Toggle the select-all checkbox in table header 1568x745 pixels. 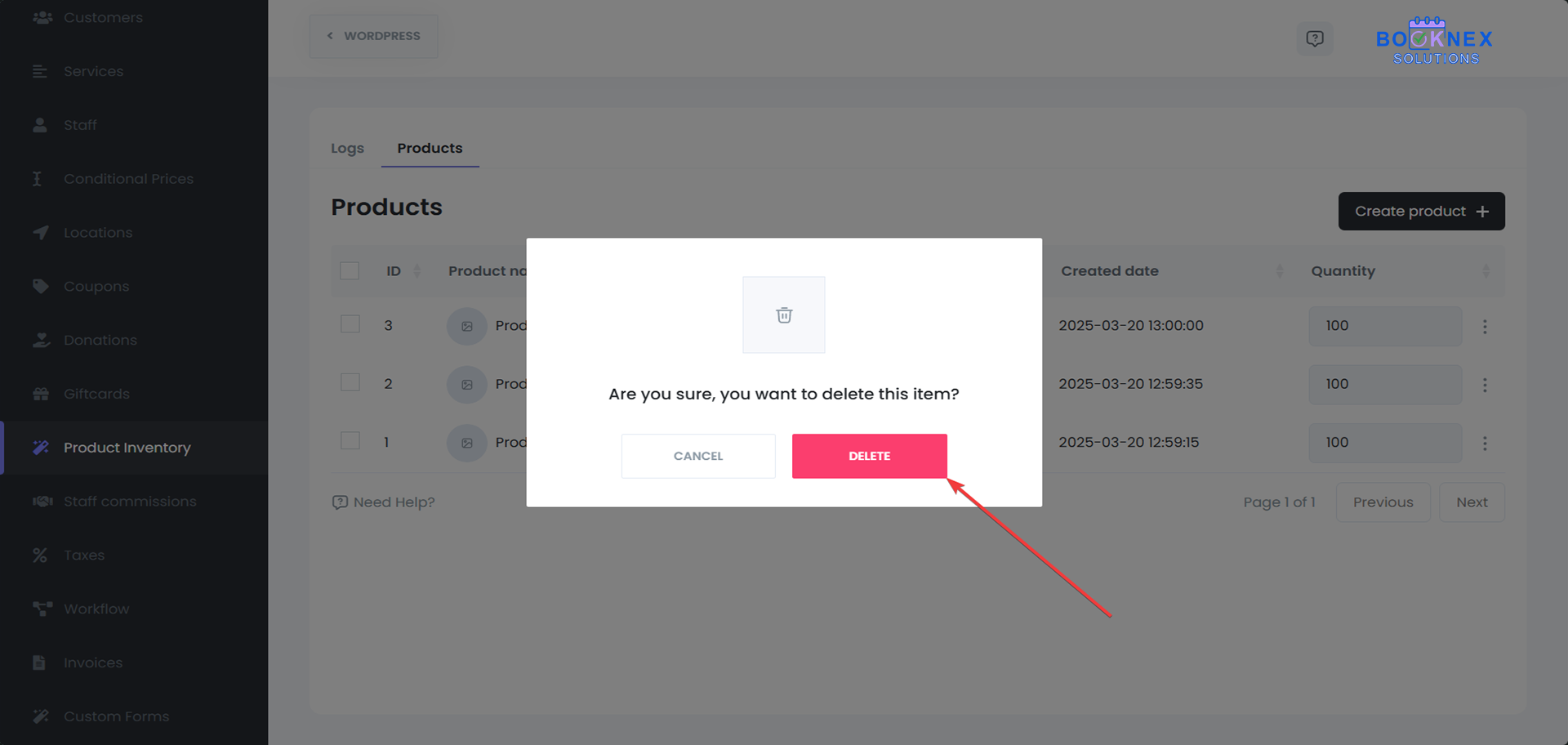(350, 271)
